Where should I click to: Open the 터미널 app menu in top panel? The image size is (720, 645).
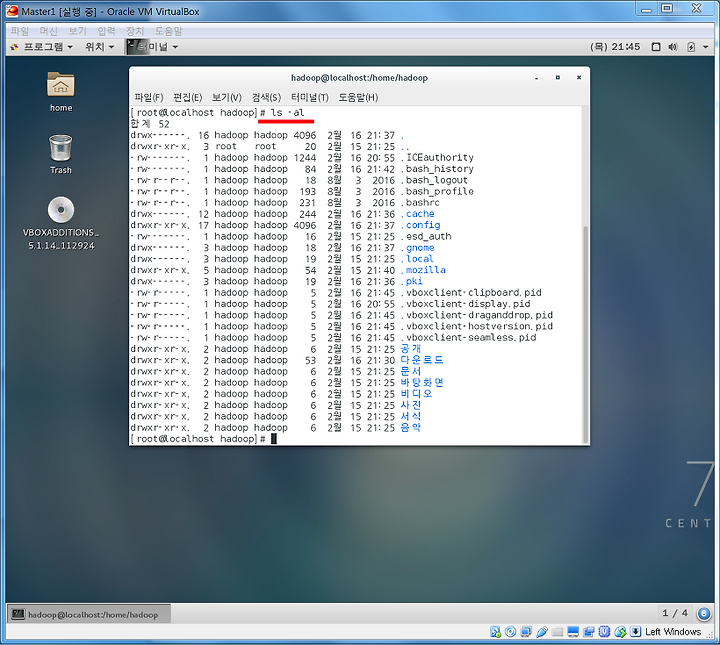(152, 47)
